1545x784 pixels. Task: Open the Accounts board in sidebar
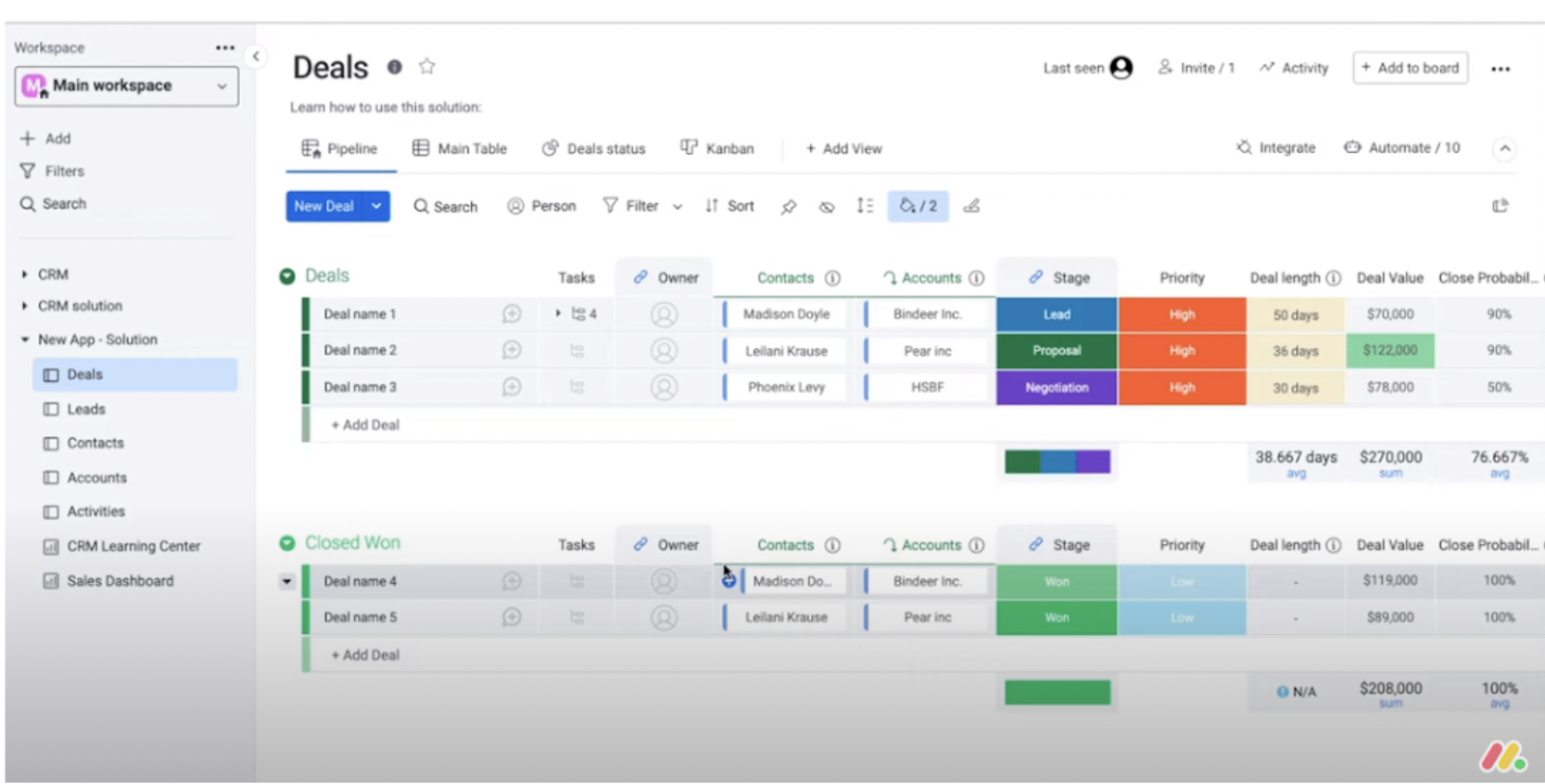point(96,477)
